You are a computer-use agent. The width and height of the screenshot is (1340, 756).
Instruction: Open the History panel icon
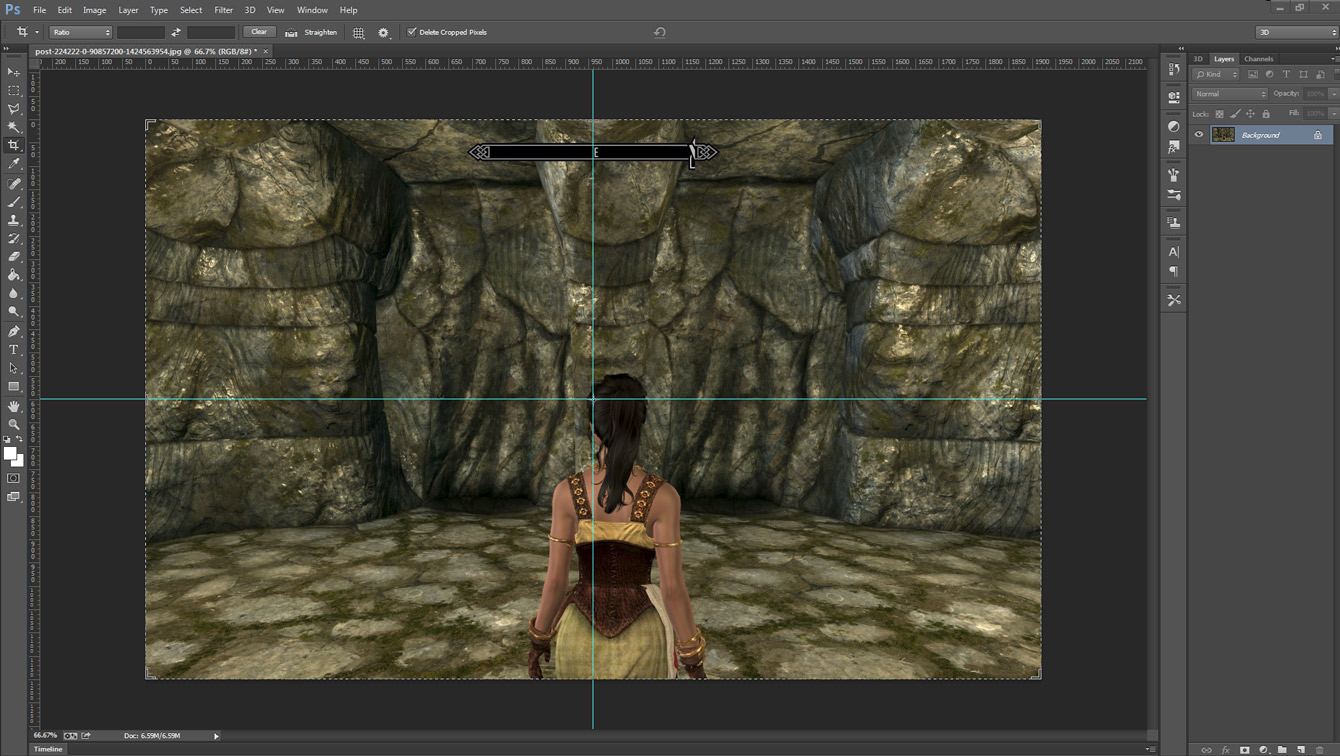[1174, 69]
